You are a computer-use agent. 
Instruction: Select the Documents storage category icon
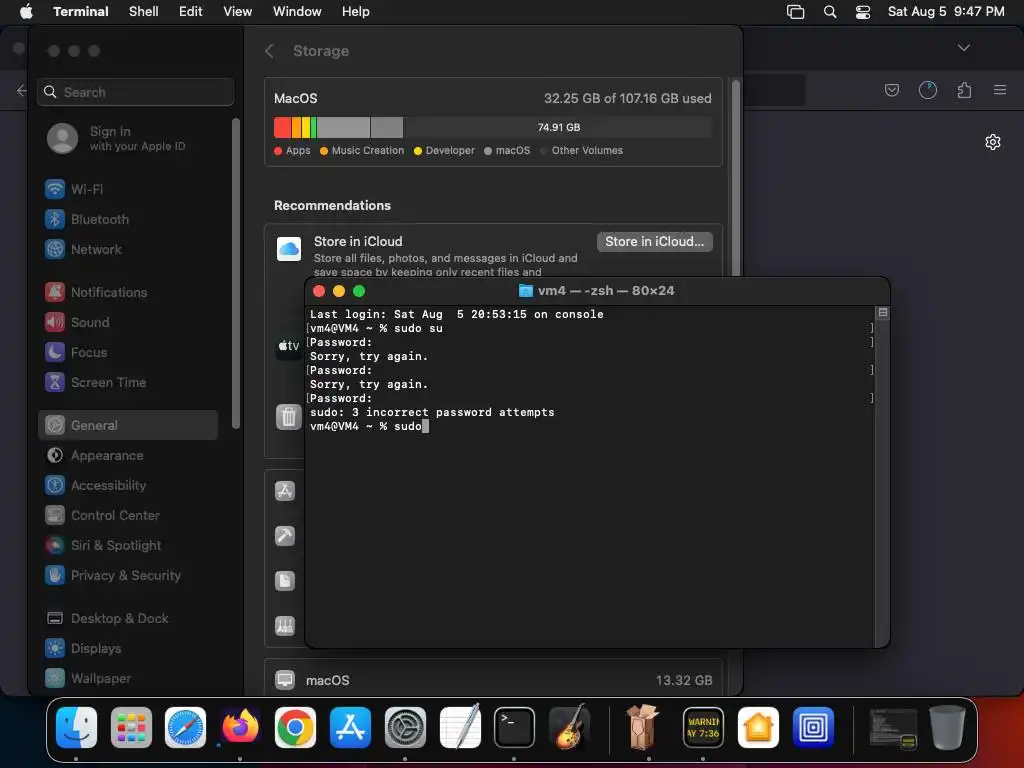285,581
